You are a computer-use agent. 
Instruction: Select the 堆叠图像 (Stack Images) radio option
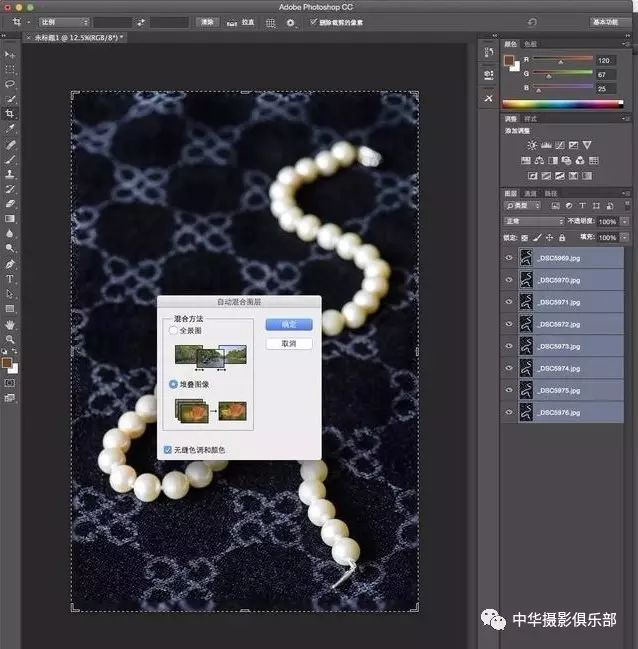tap(174, 383)
